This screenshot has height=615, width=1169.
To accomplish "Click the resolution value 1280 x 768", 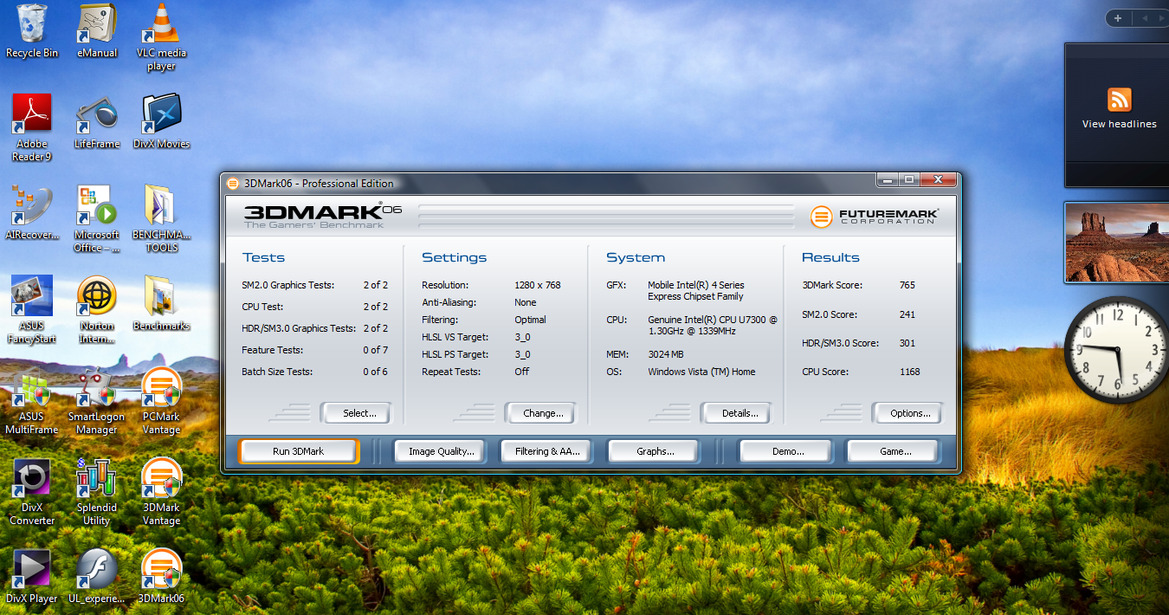I will pos(538,286).
